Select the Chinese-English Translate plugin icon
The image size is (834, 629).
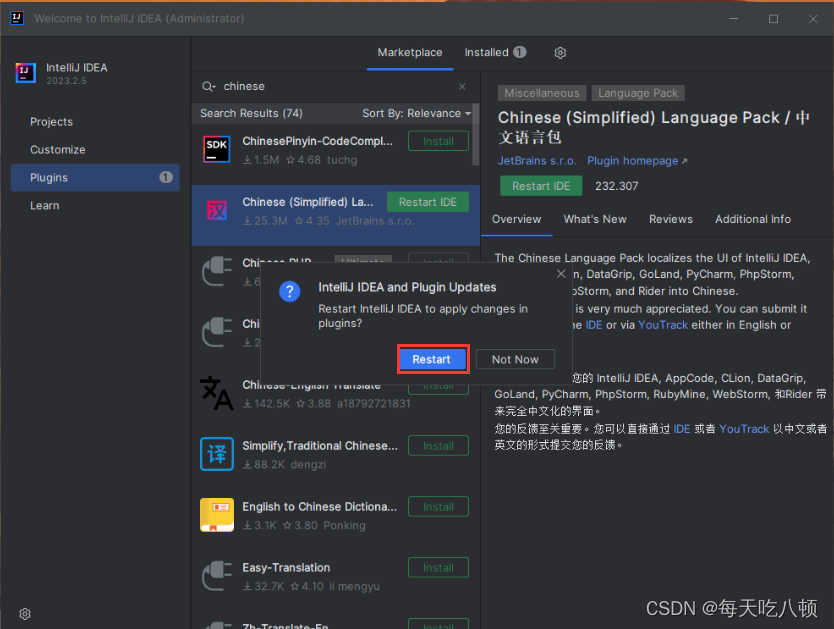[216, 393]
